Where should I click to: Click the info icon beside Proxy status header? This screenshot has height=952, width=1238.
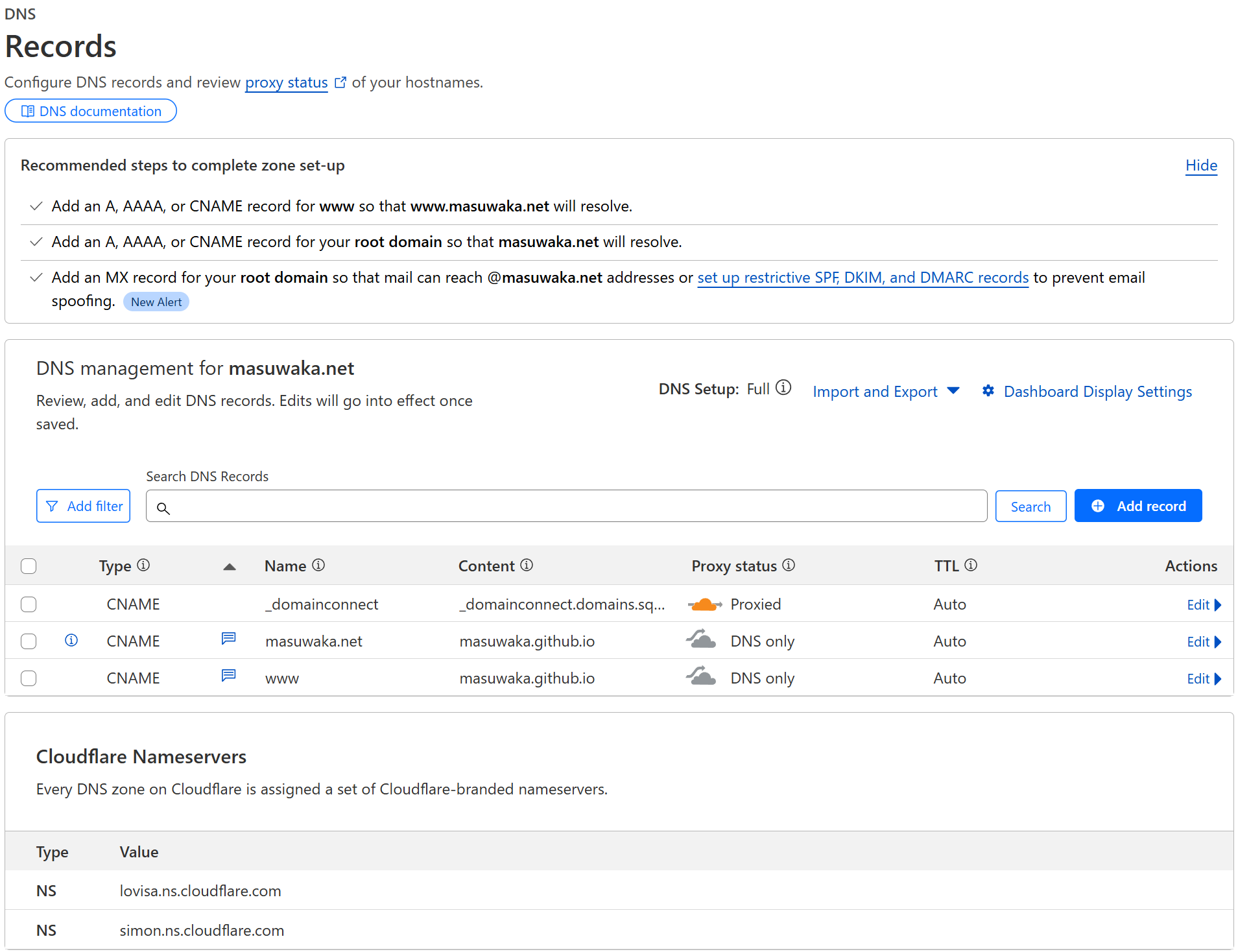[789, 565]
